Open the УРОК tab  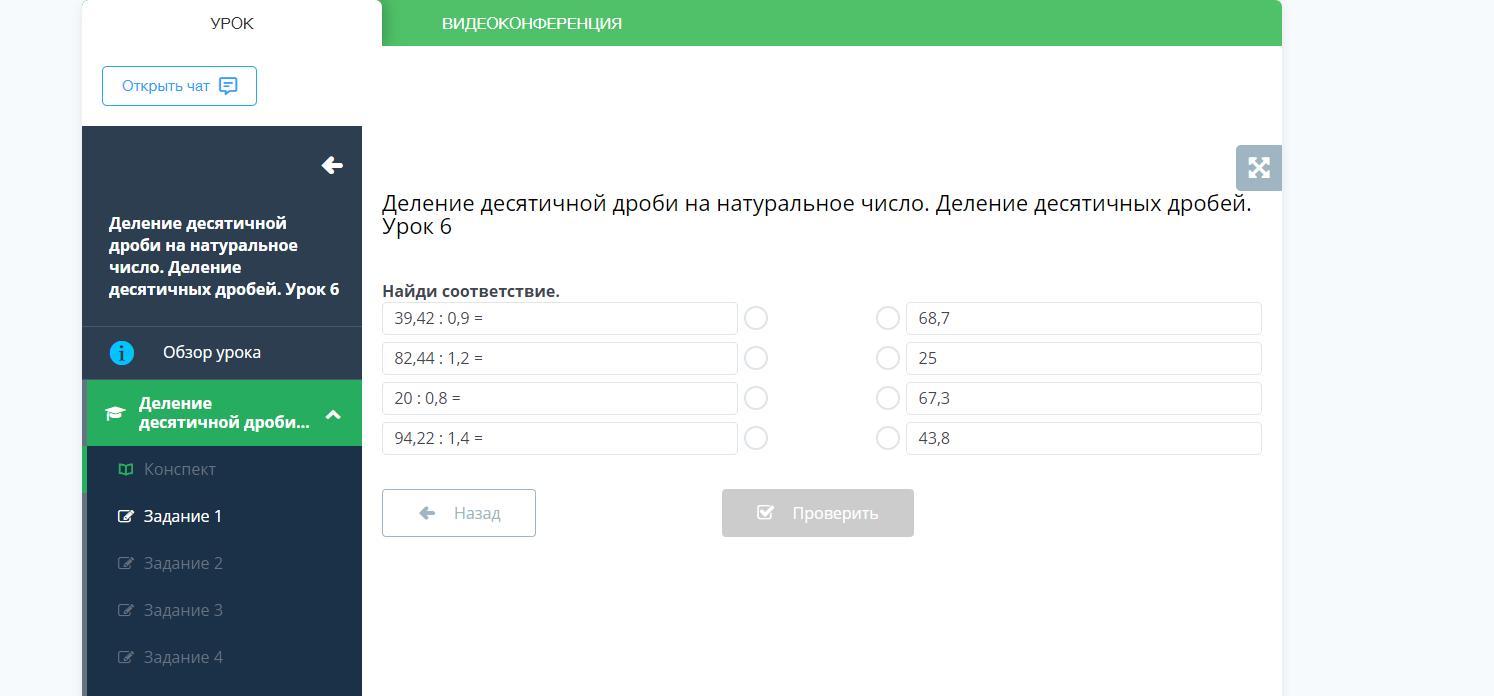point(232,23)
